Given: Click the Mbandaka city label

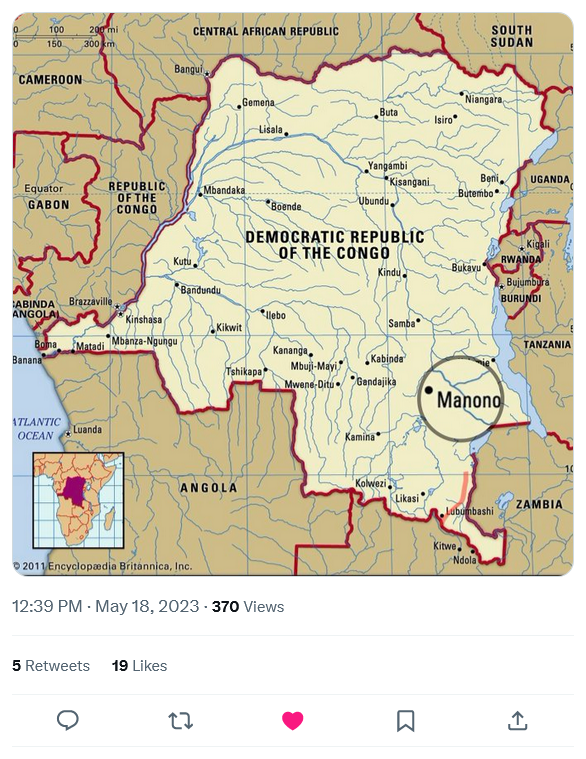Looking at the screenshot, I should 224,190.
